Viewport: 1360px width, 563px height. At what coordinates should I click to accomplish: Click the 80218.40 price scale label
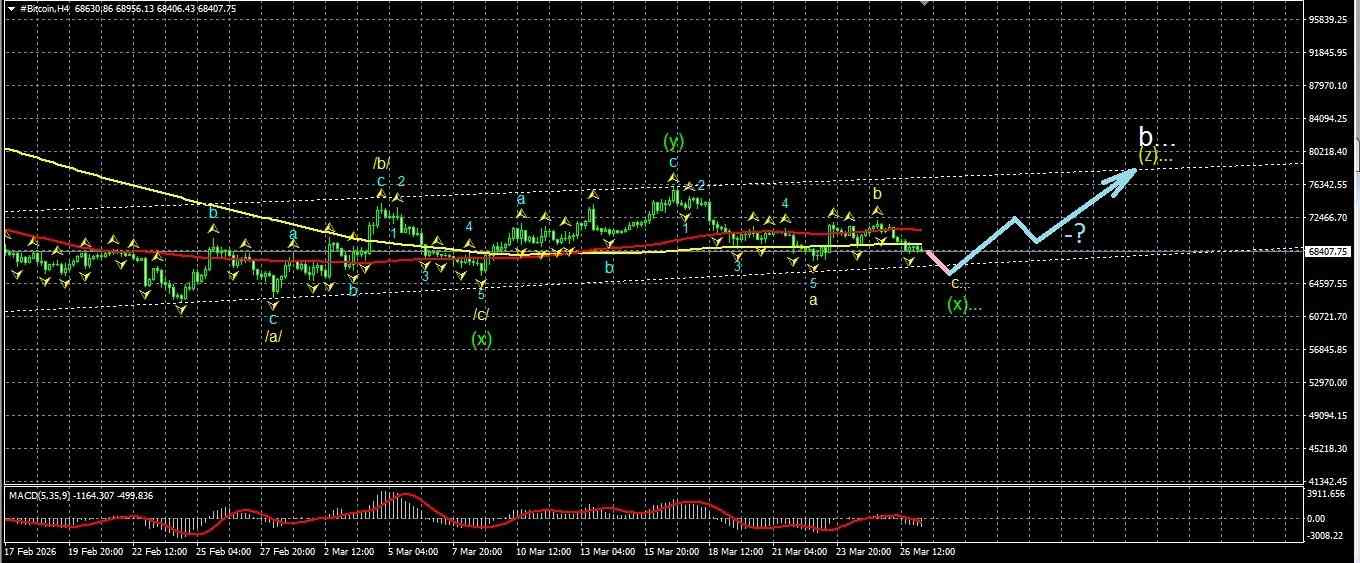coord(1328,152)
